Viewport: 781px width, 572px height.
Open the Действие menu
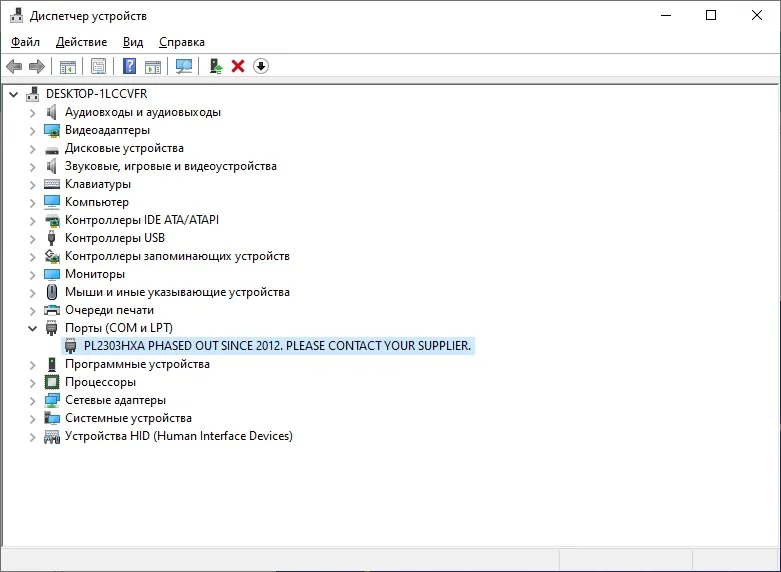click(81, 42)
